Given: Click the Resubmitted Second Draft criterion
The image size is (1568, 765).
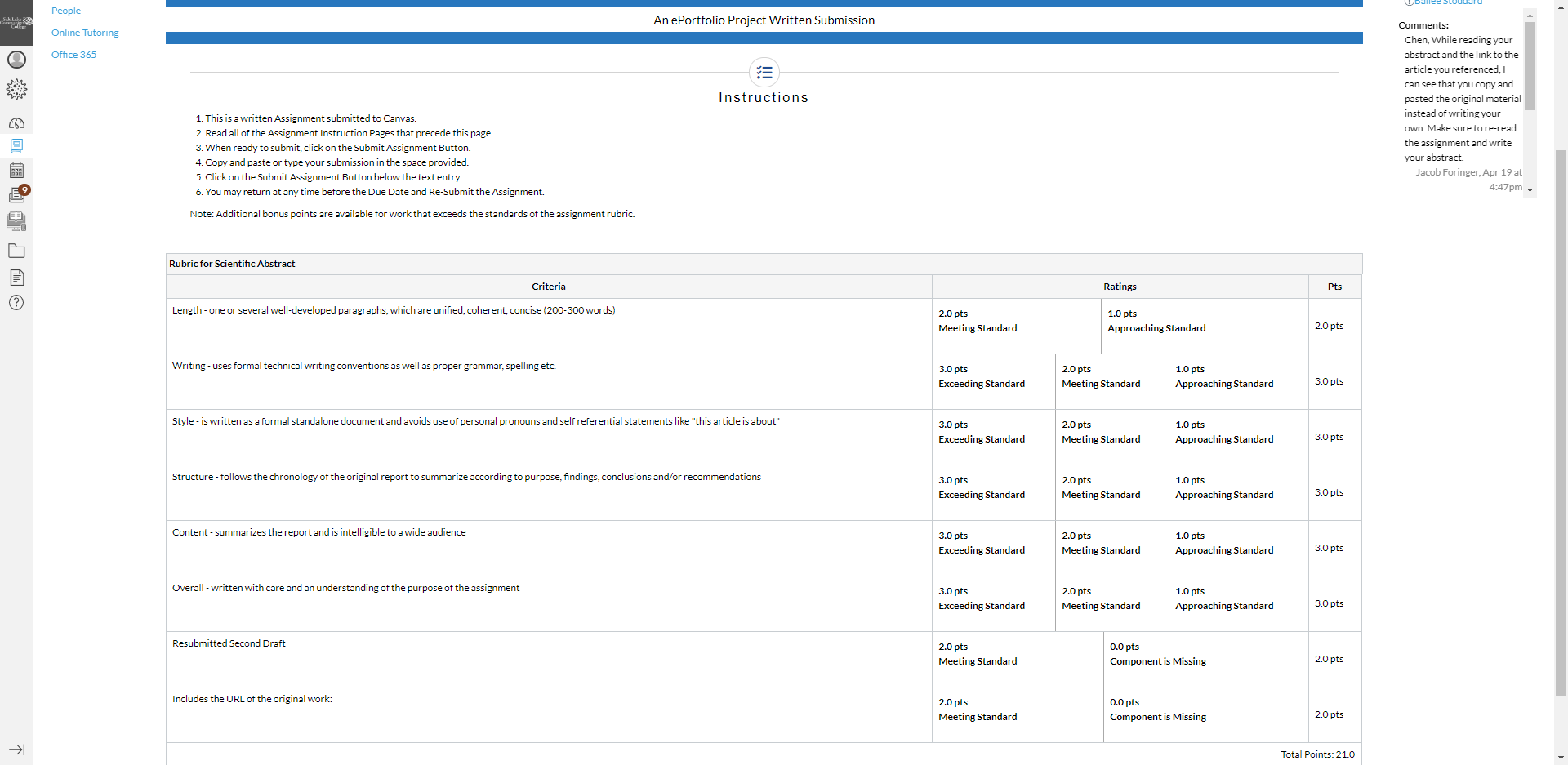Looking at the screenshot, I should [229, 643].
